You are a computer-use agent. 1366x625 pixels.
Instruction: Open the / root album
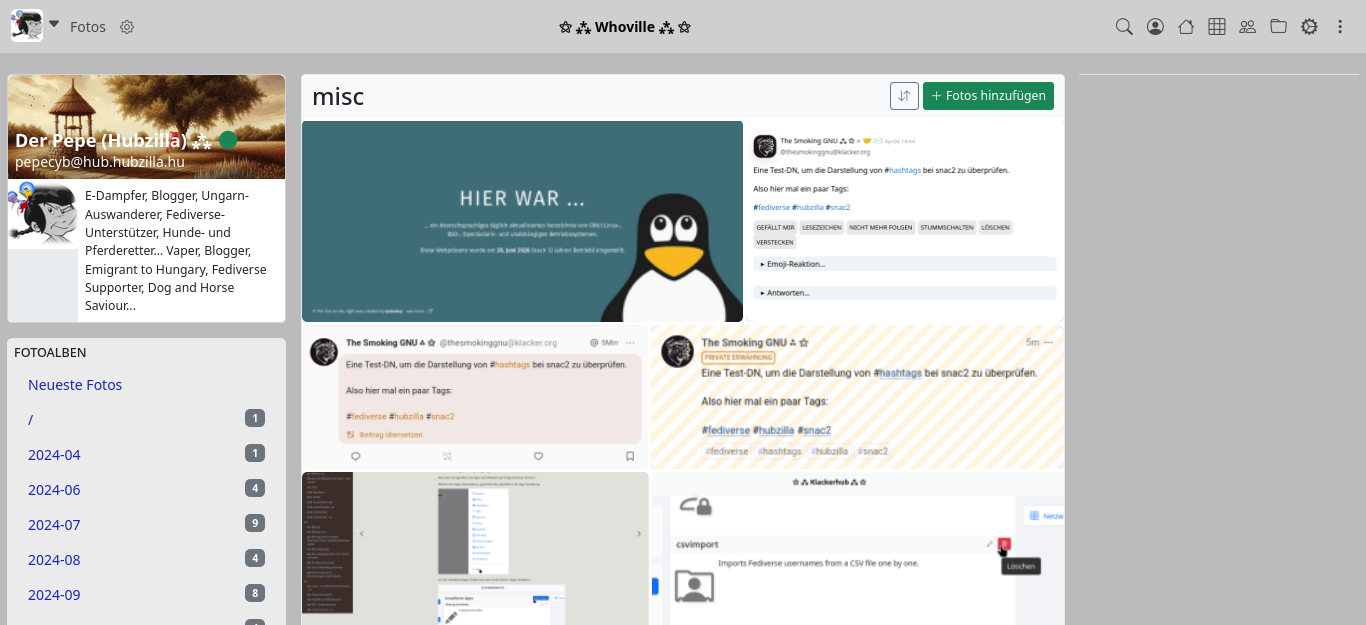(30, 420)
